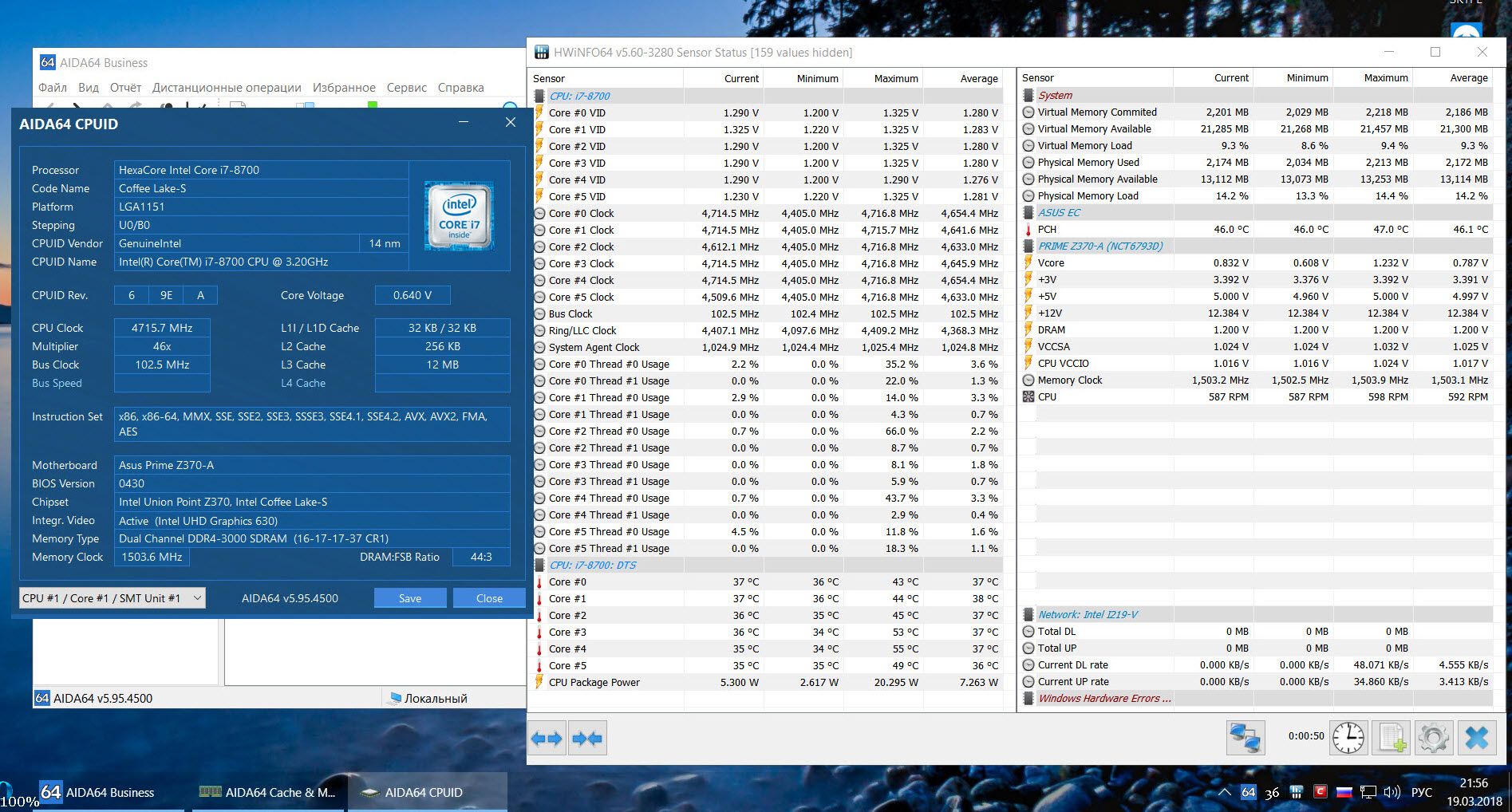Select the ASUS EC section header
This screenshot has height=812, width=1512.
(1257, 212)
